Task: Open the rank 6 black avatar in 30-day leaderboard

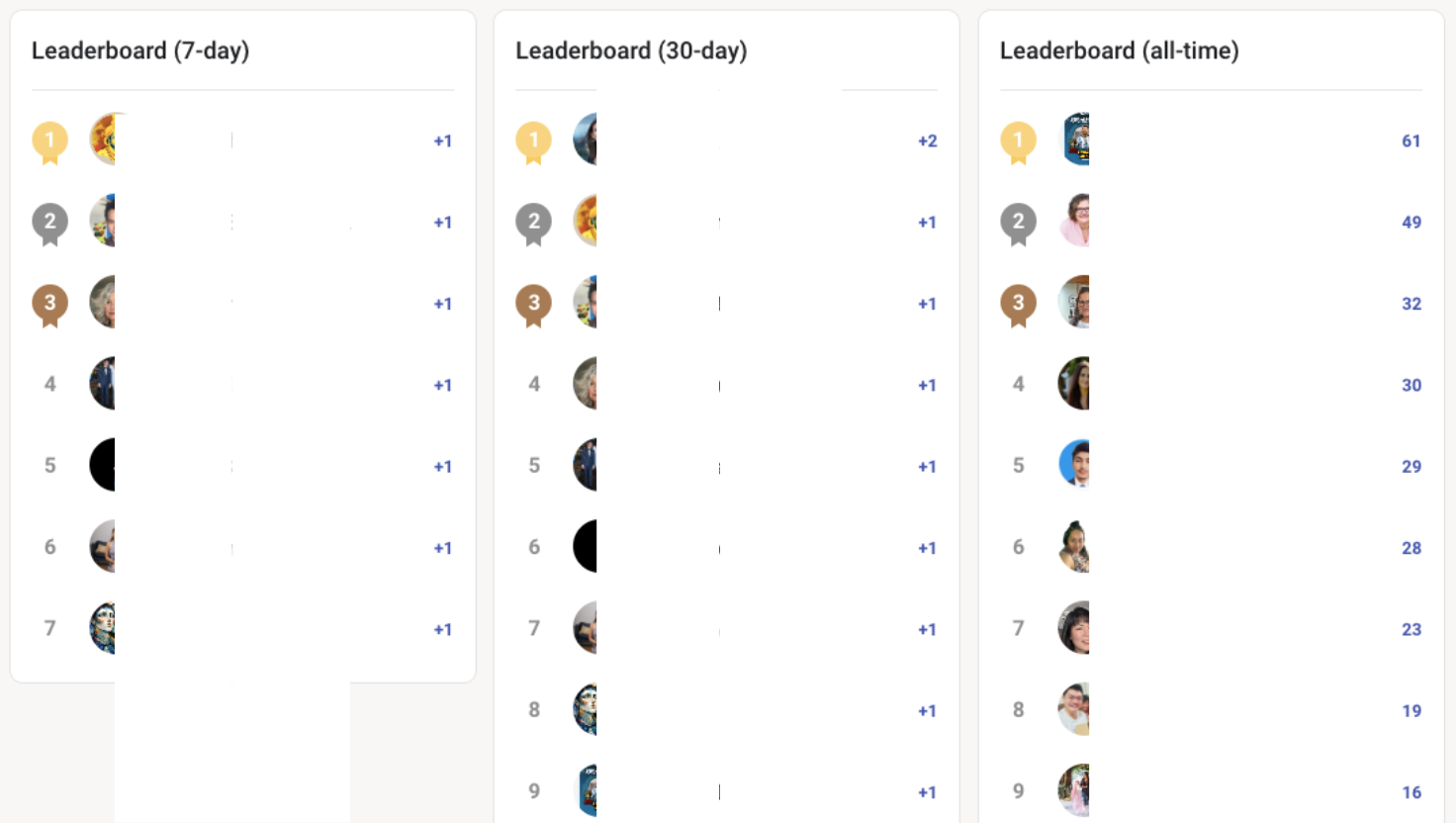Action: click(x=586, y=546)
